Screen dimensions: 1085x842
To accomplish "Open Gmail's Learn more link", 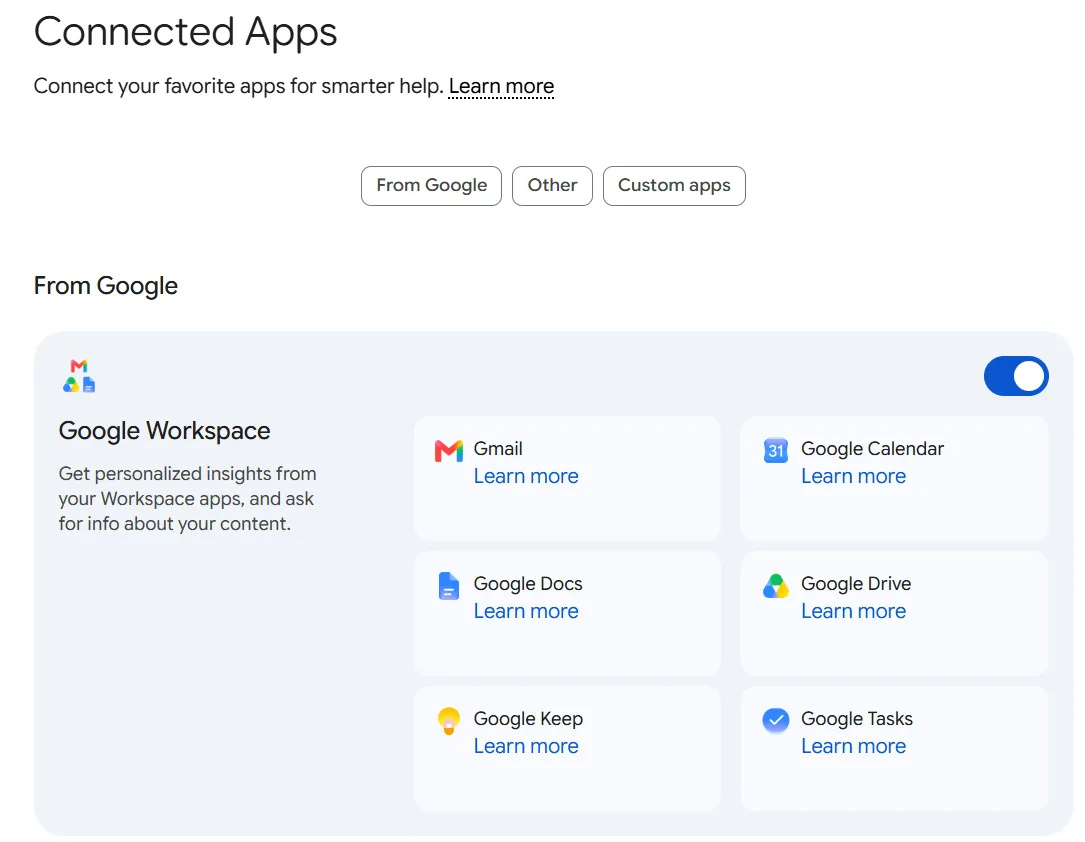I will point(526,476).
